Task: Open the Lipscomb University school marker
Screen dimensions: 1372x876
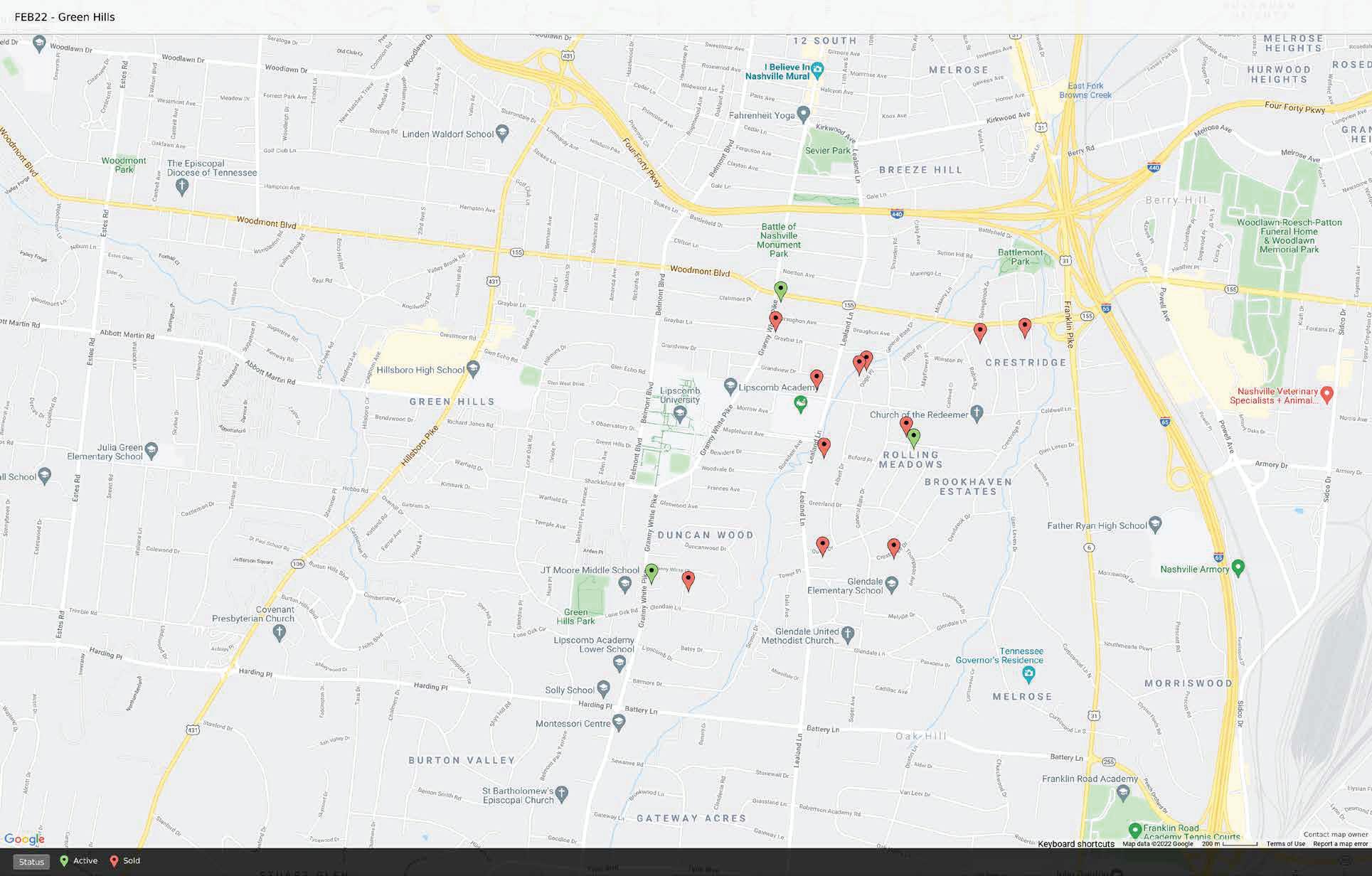Action: click(681, 412)
